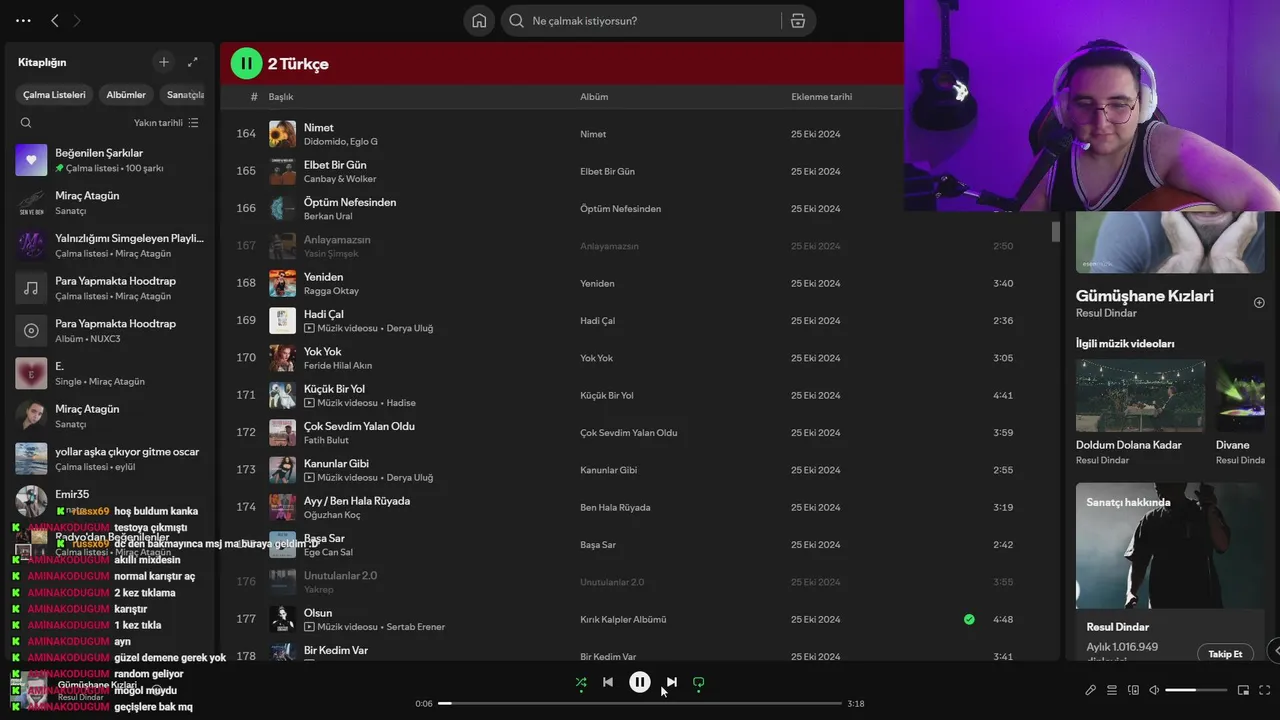Image resolution: width=1280 pixels, height=720 pixels.
Task: Pause playback in bottom player bar
Action: [x=640, y=682]
